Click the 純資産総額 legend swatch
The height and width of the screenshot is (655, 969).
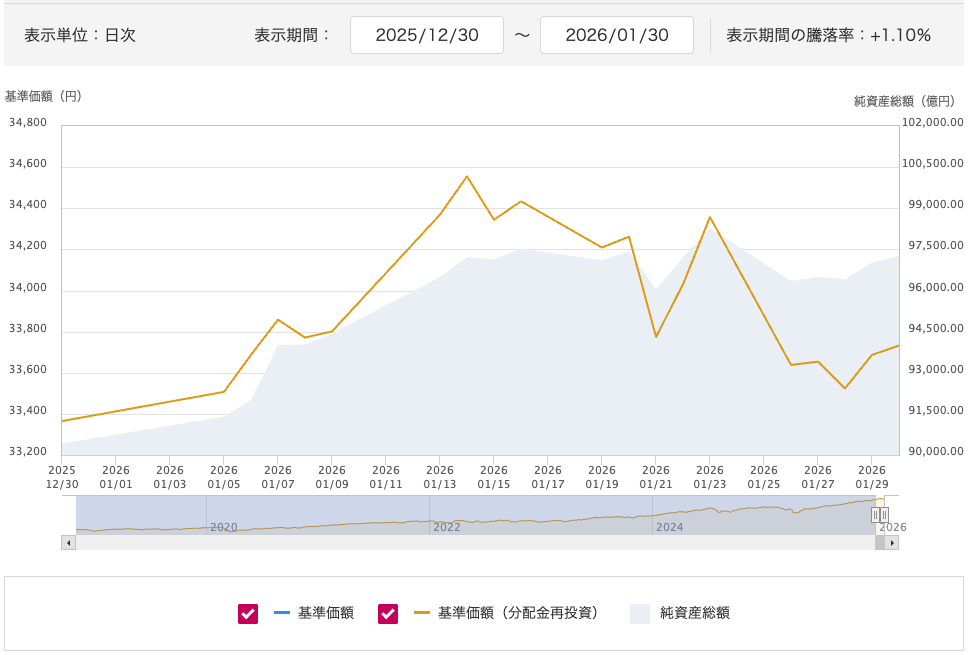click(x=640, y=613)
